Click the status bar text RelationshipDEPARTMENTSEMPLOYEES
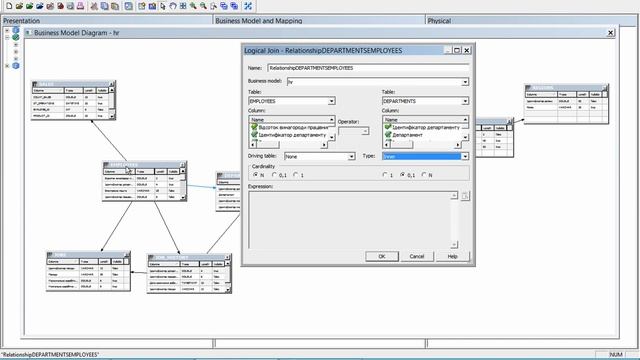Viewport: 640px width, 360px height. [x=51, y=355]
